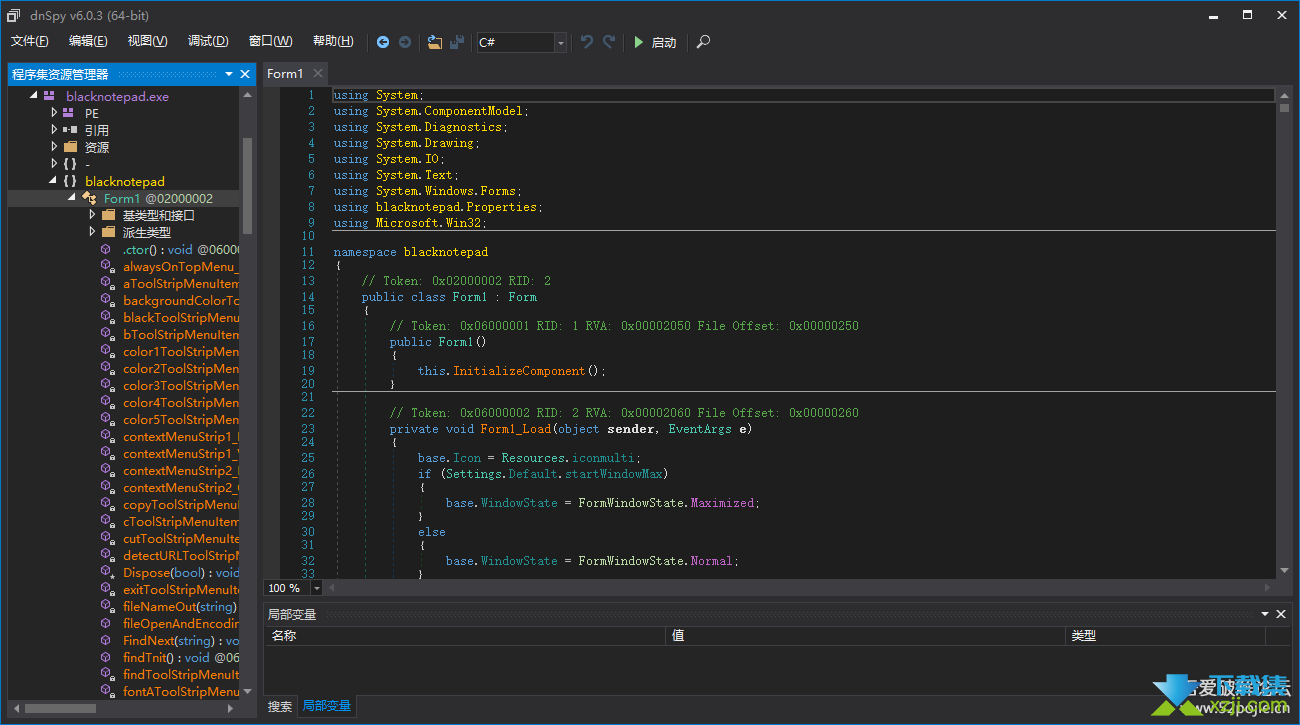This screenshot has width=1300, height=725.
Task: Expand the "-" namespace node
Action: coord(55,164)
